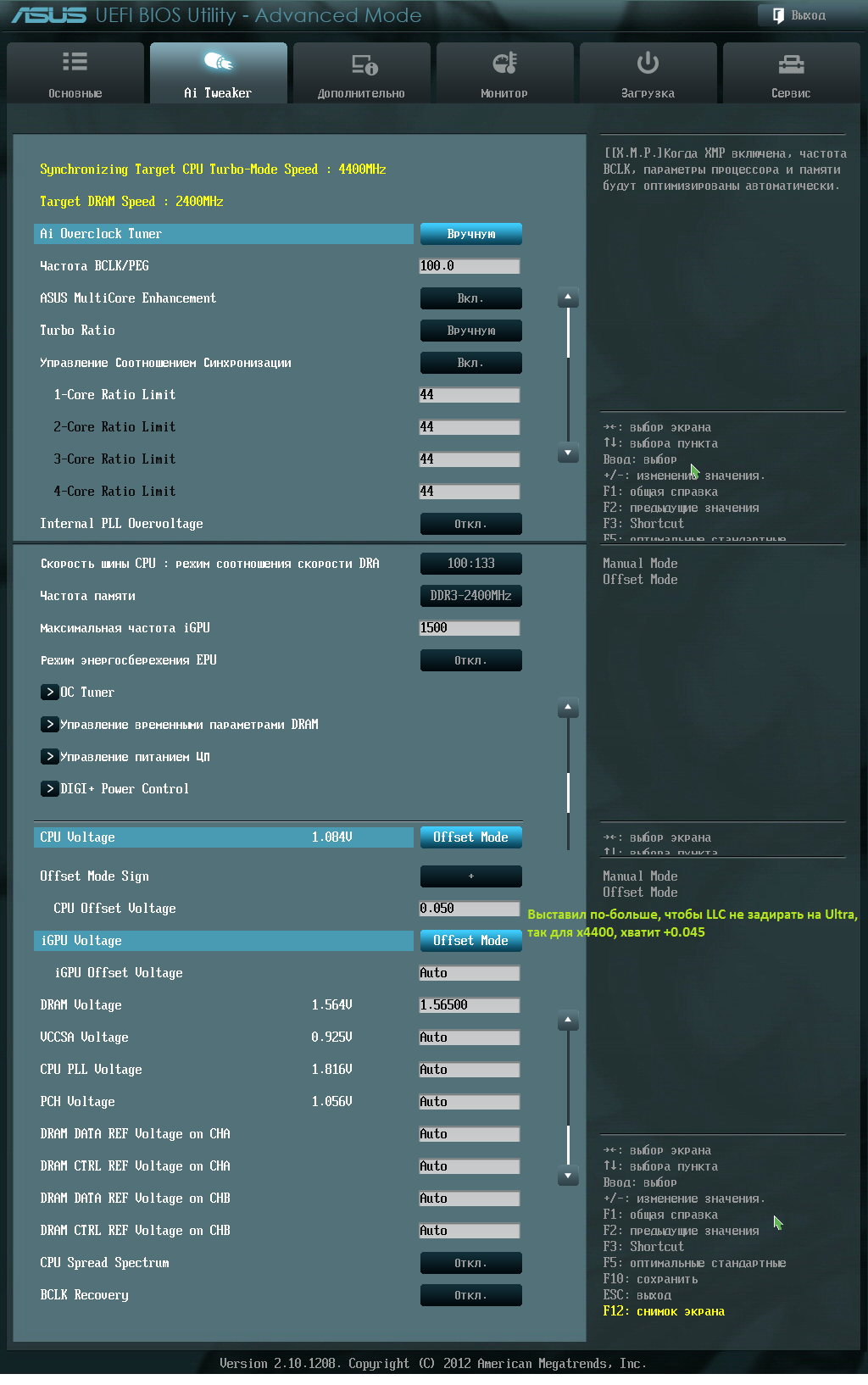Viewport: 868px width, 1385px height.
Task: Select the Ai Tweaker tab icon
Action: coord(219,61)
